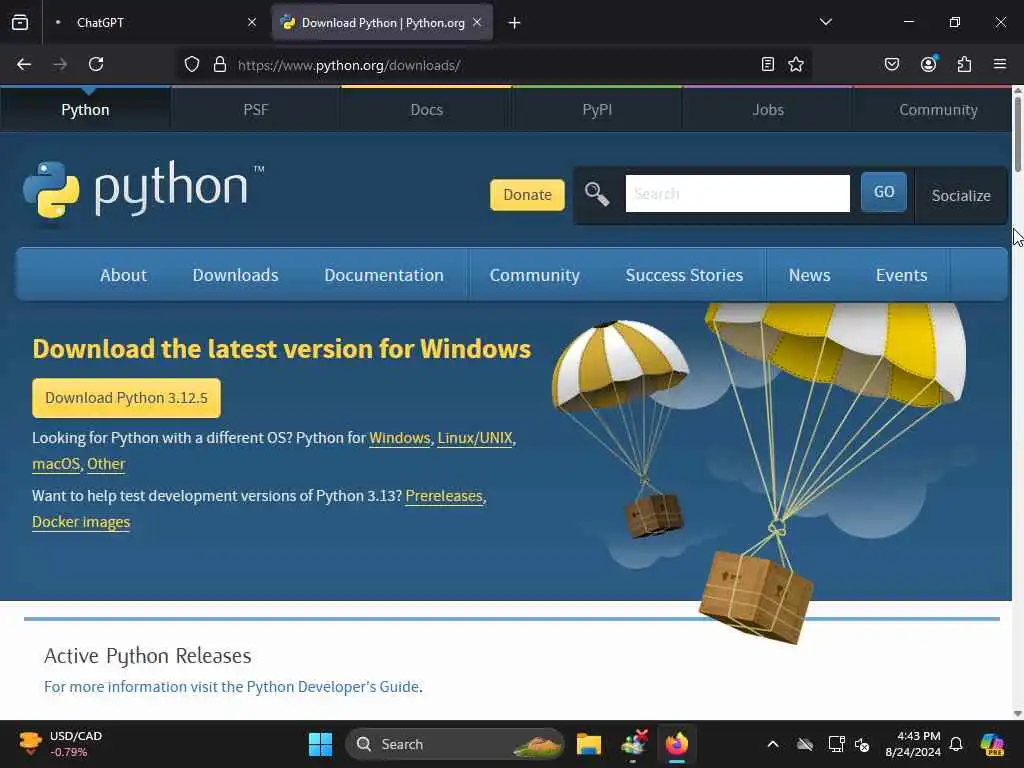1024x768 pixels.
Task: Open Community main menu in blue bar
Action: point(535,275)
